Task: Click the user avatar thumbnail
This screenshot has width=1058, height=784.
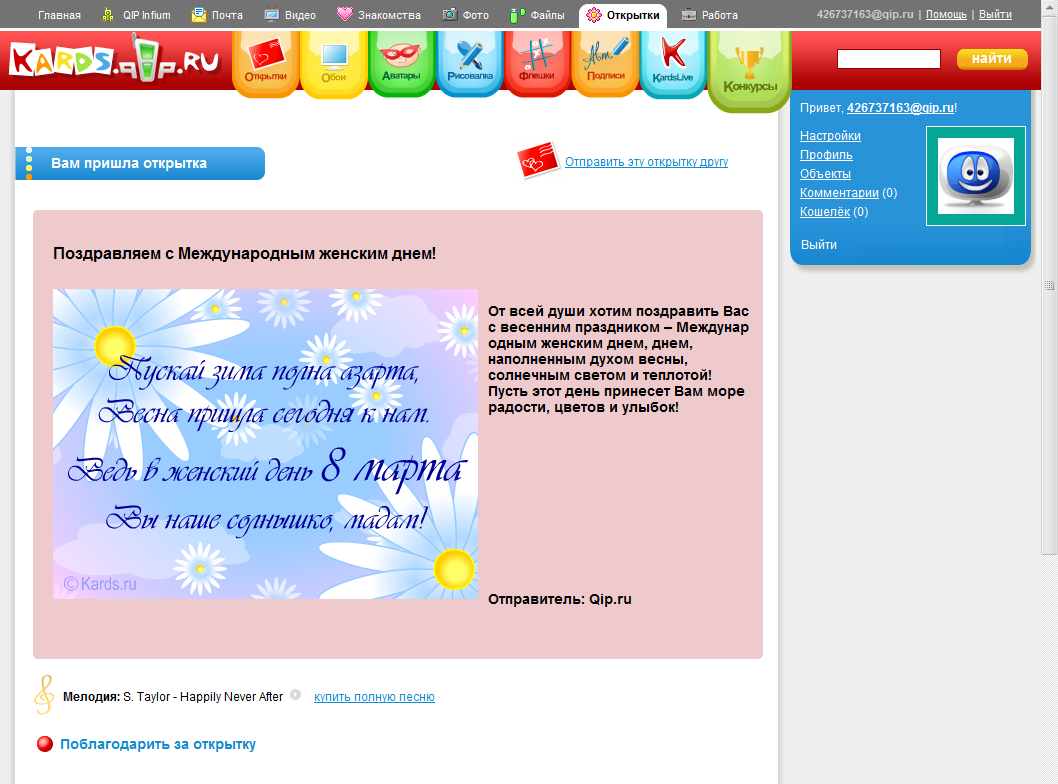Action: (x=976, y=176)
